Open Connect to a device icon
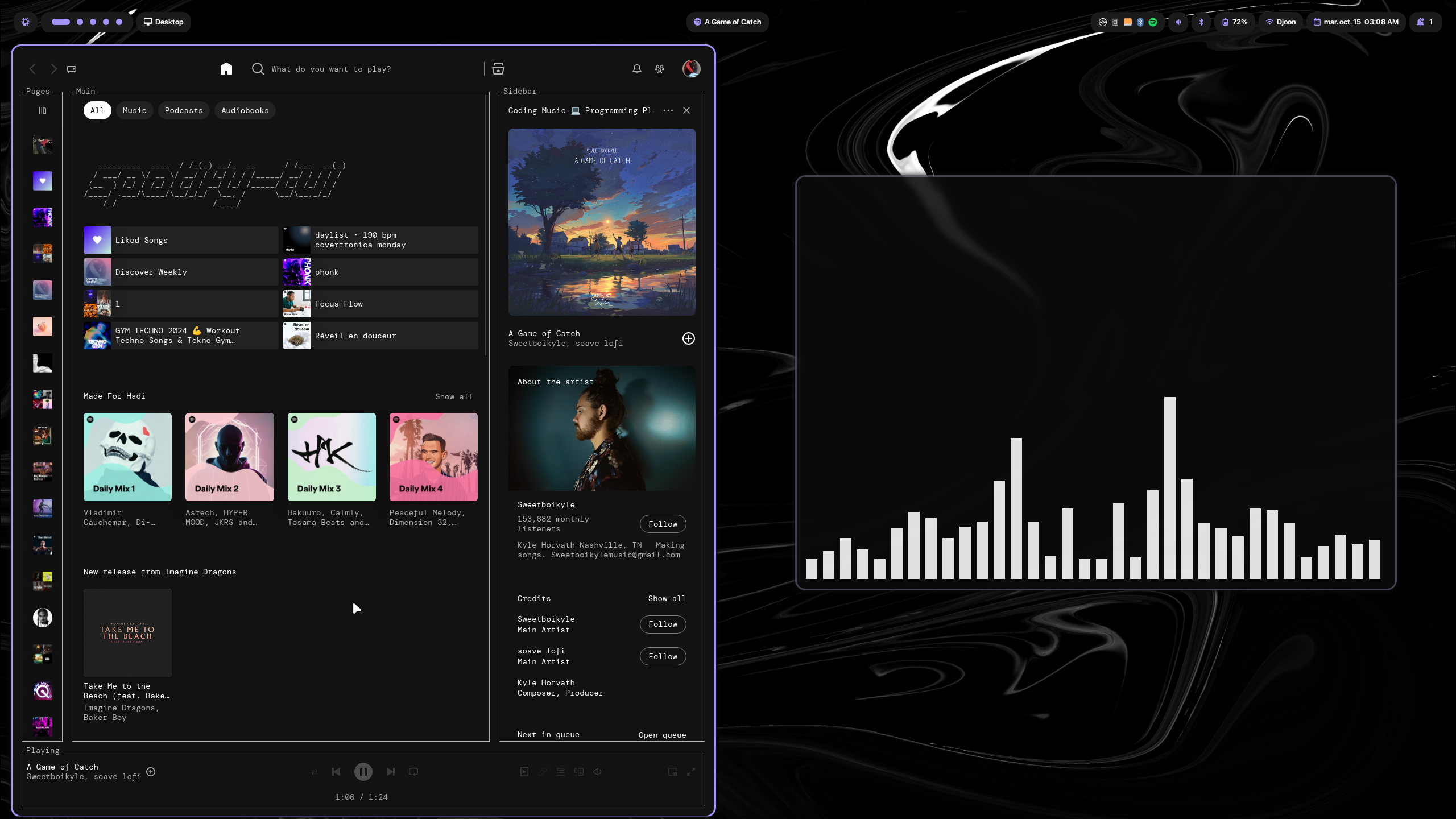This screenshot has width=1456, height=819. (579, 772)
